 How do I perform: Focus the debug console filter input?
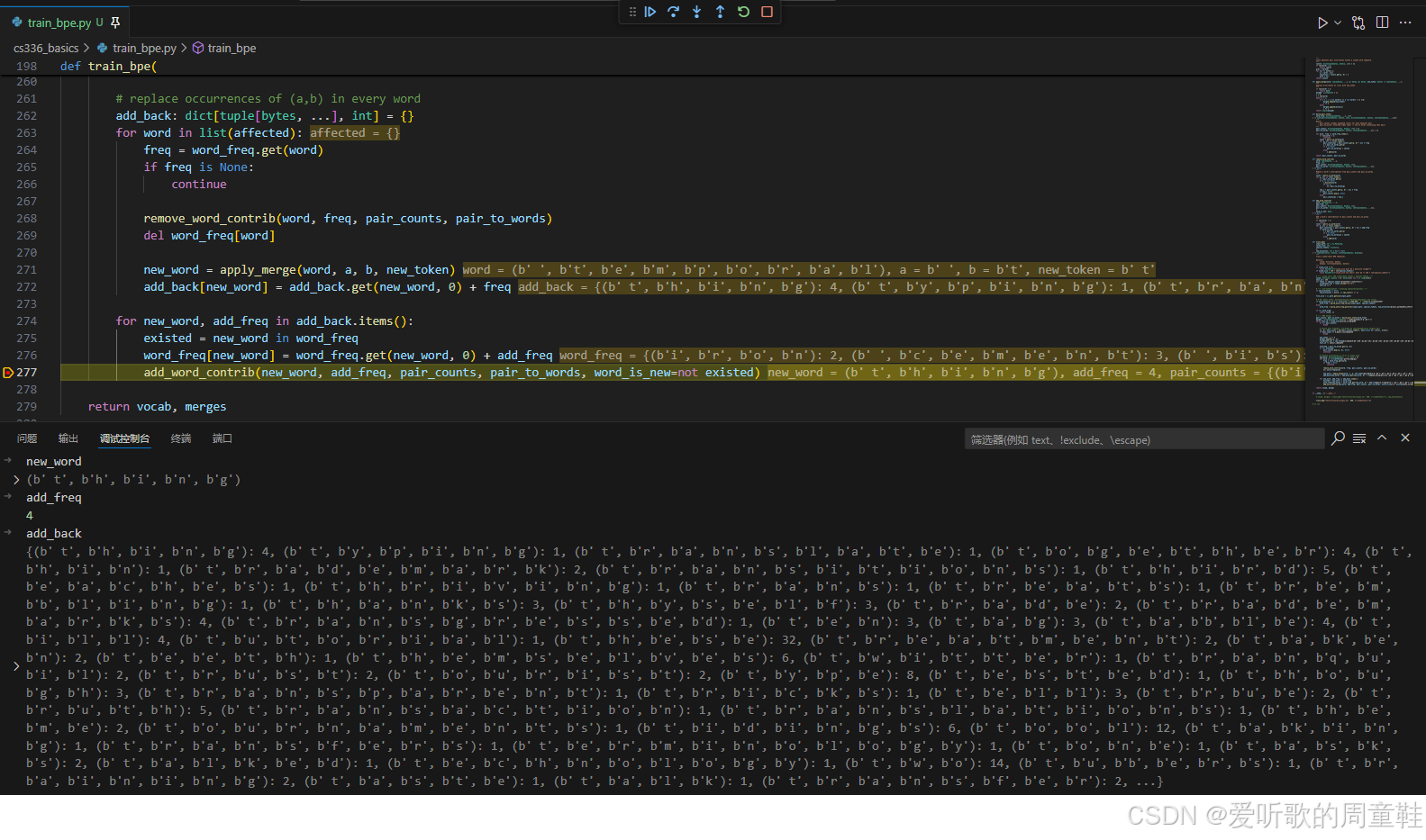[x=1144, y=439]
